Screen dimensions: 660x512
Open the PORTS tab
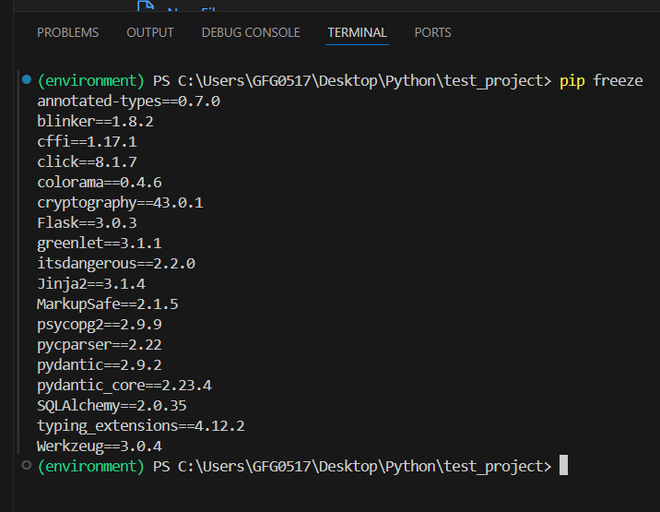pyautogui.click(x=433, y=33)
